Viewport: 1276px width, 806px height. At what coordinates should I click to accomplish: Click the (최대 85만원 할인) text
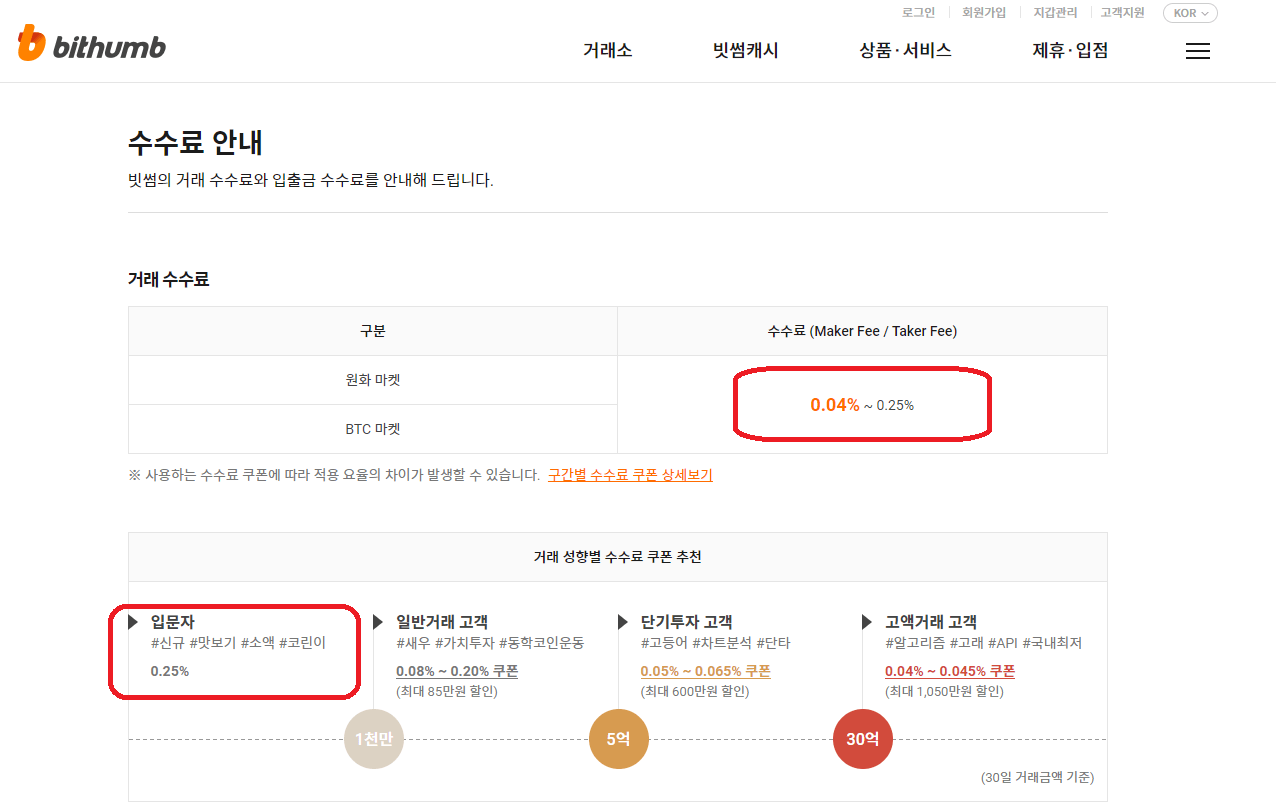(x=446, y=692)
